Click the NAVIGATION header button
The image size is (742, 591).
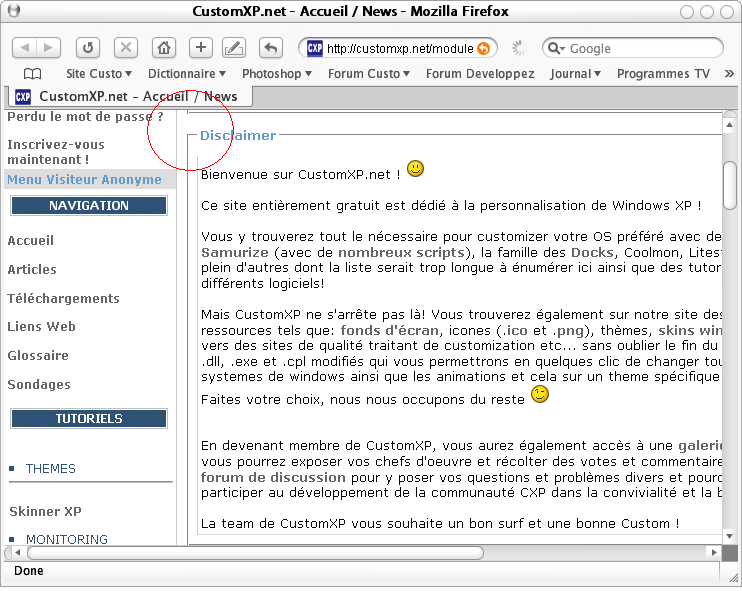click(x=89, y=206)
